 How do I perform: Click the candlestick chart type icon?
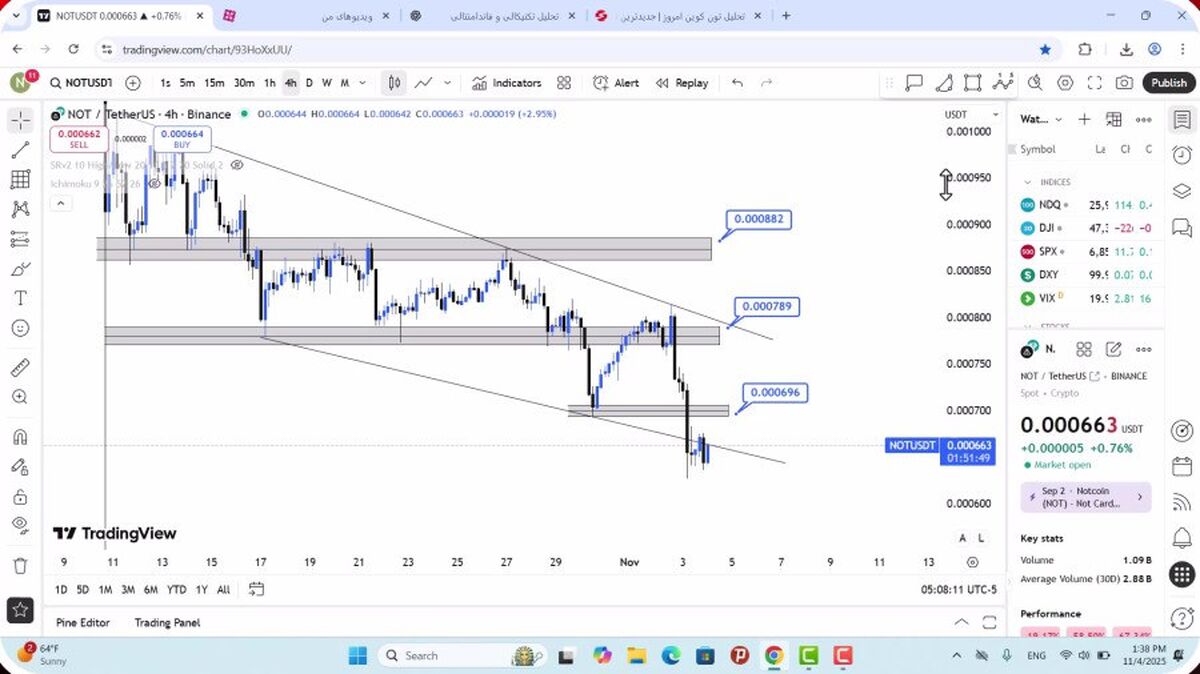[395, 83]
